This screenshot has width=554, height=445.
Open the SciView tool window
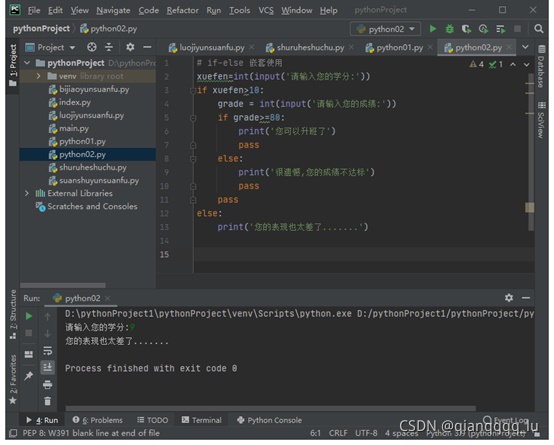pyautogui.click(x=541, y=121)
